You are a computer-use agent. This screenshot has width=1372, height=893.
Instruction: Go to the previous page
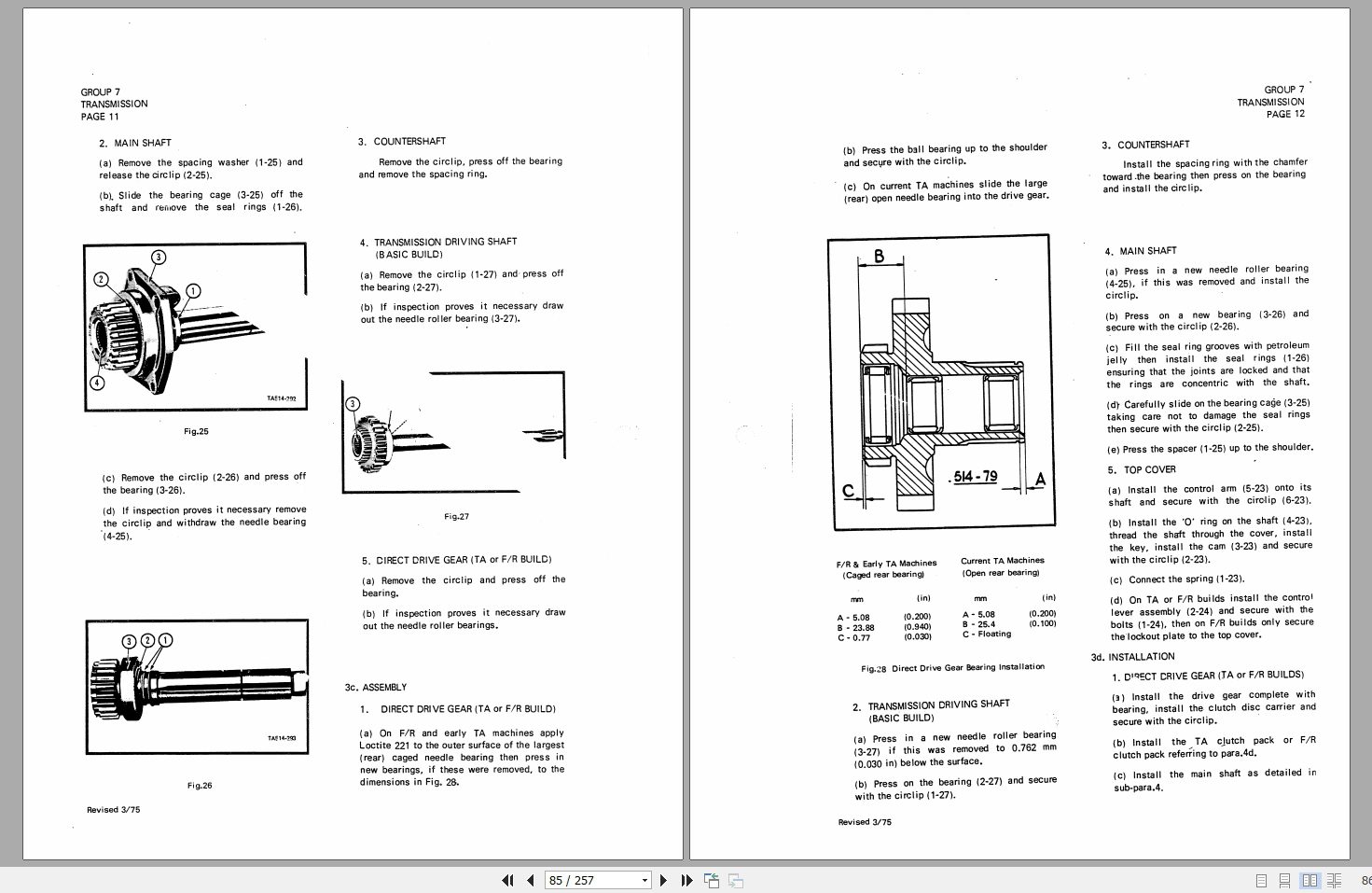(530, 880)
